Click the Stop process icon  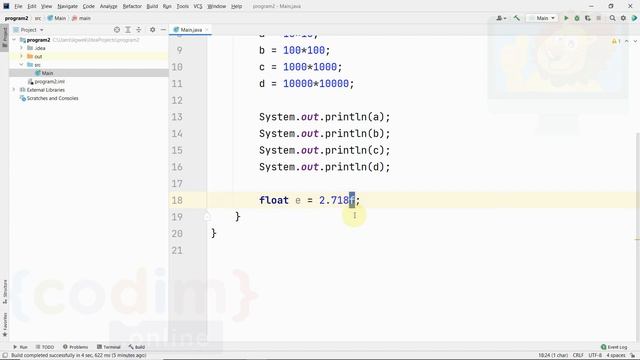point(599,18)
